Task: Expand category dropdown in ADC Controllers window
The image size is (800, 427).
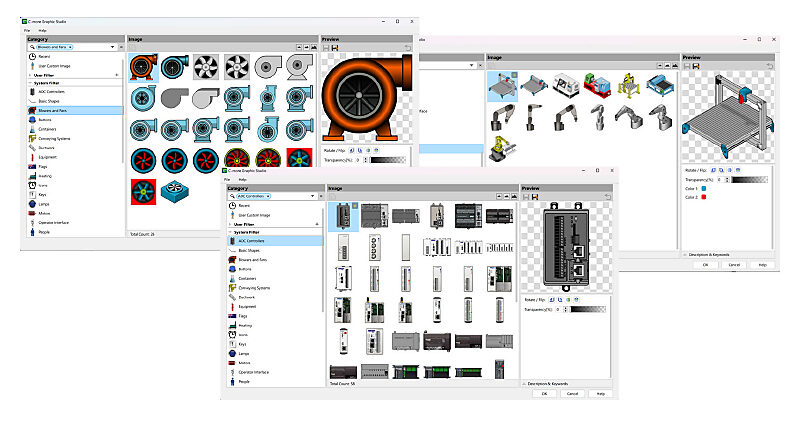Action: tap(313, 196)
